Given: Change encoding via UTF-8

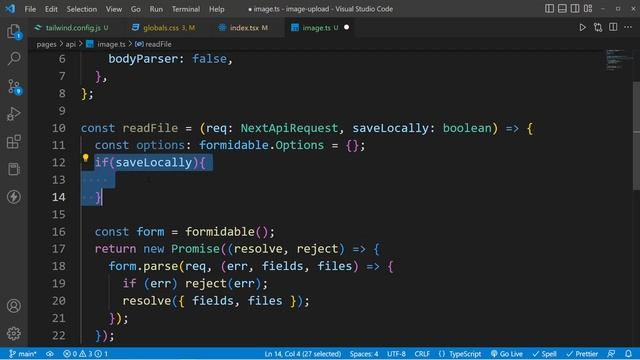Looking at the screenshot, I should tap(396, 353).
